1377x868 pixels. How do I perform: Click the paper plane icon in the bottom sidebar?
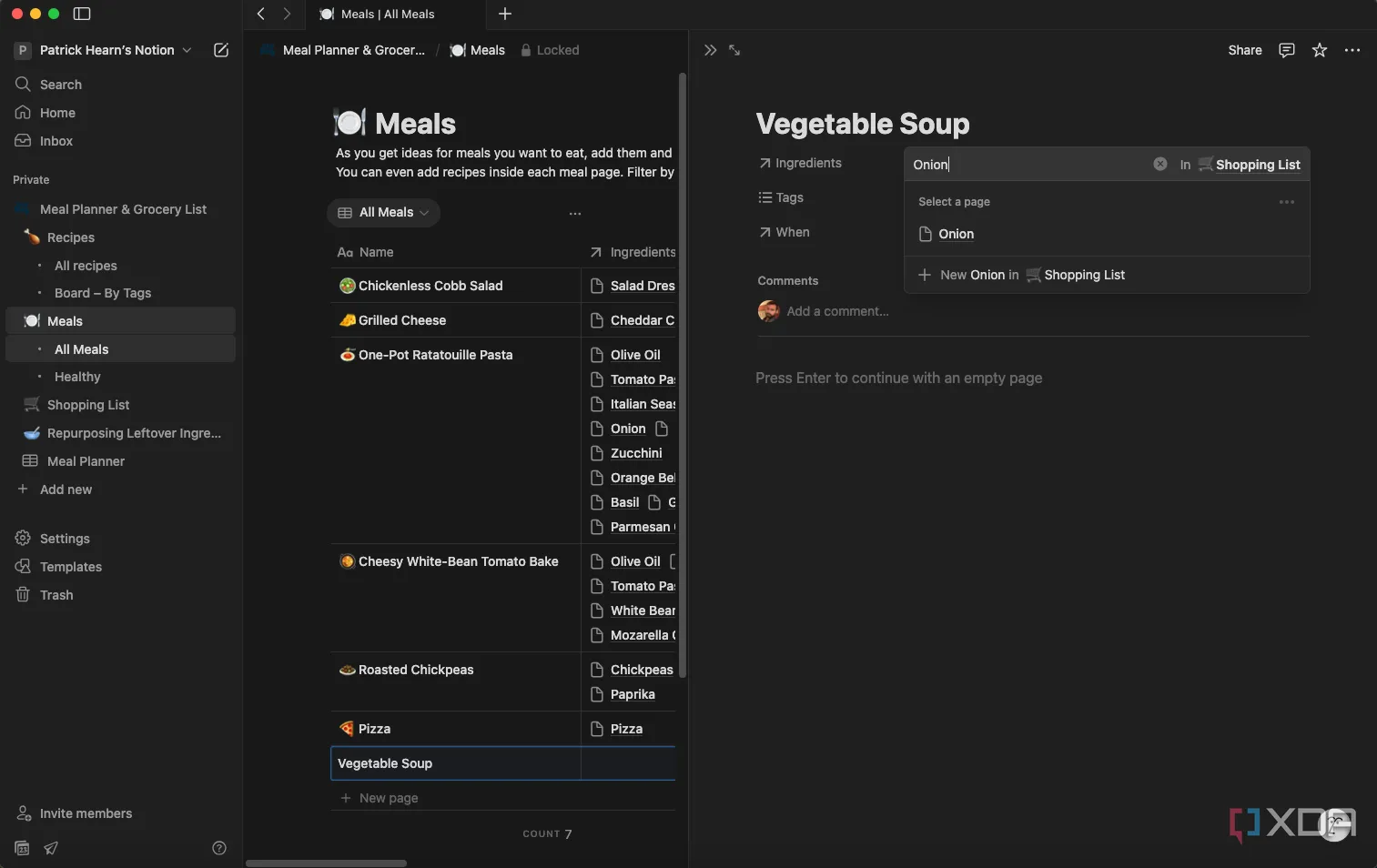coord(51,848)
